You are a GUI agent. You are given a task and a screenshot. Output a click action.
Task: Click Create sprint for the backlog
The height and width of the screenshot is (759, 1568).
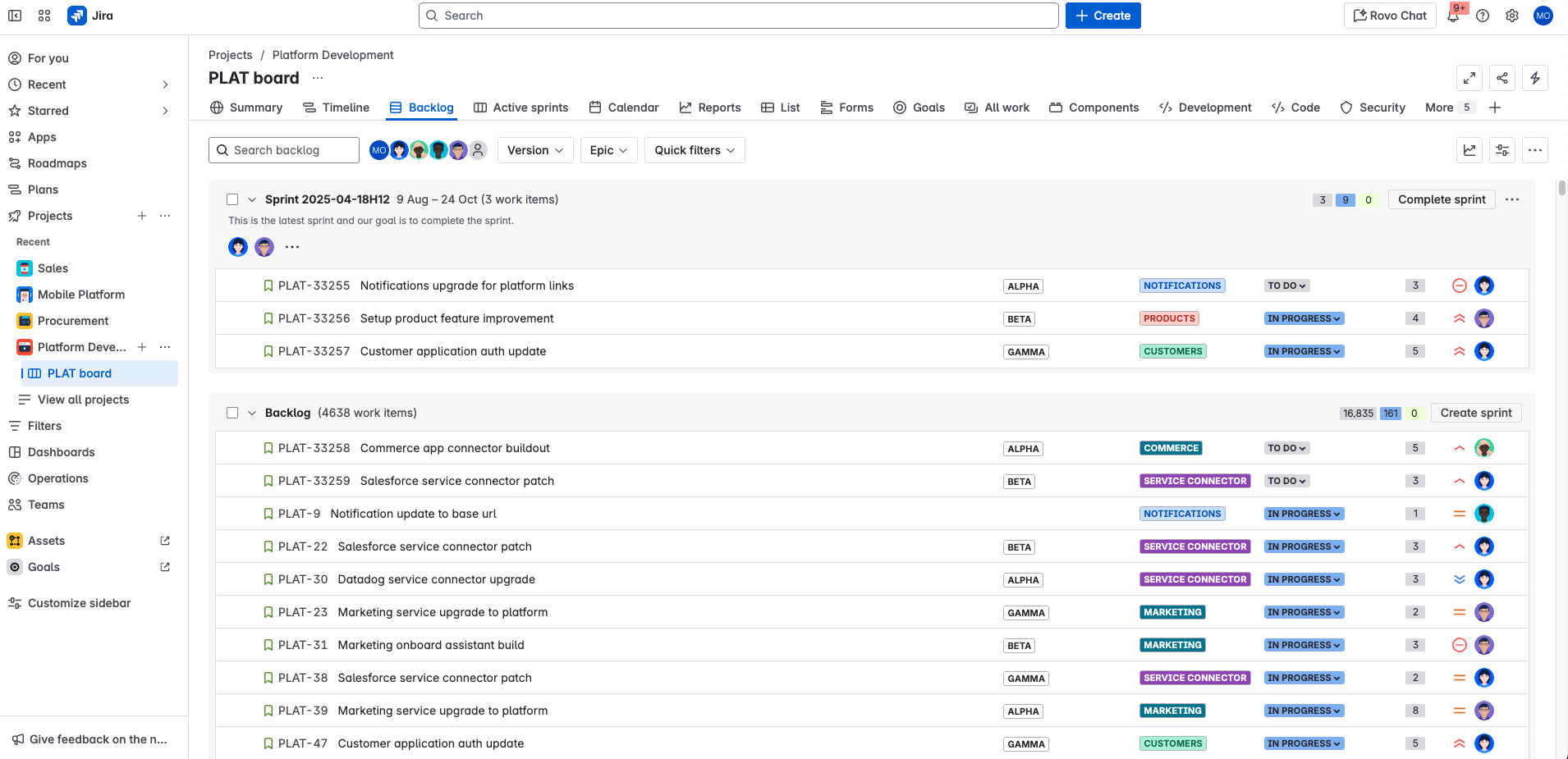[1474, 413]
